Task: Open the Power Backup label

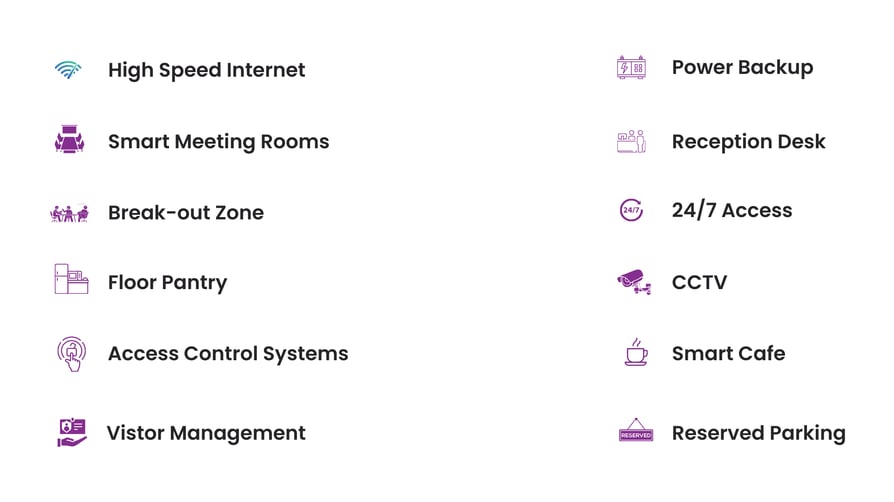Action: tap(742, 68)
